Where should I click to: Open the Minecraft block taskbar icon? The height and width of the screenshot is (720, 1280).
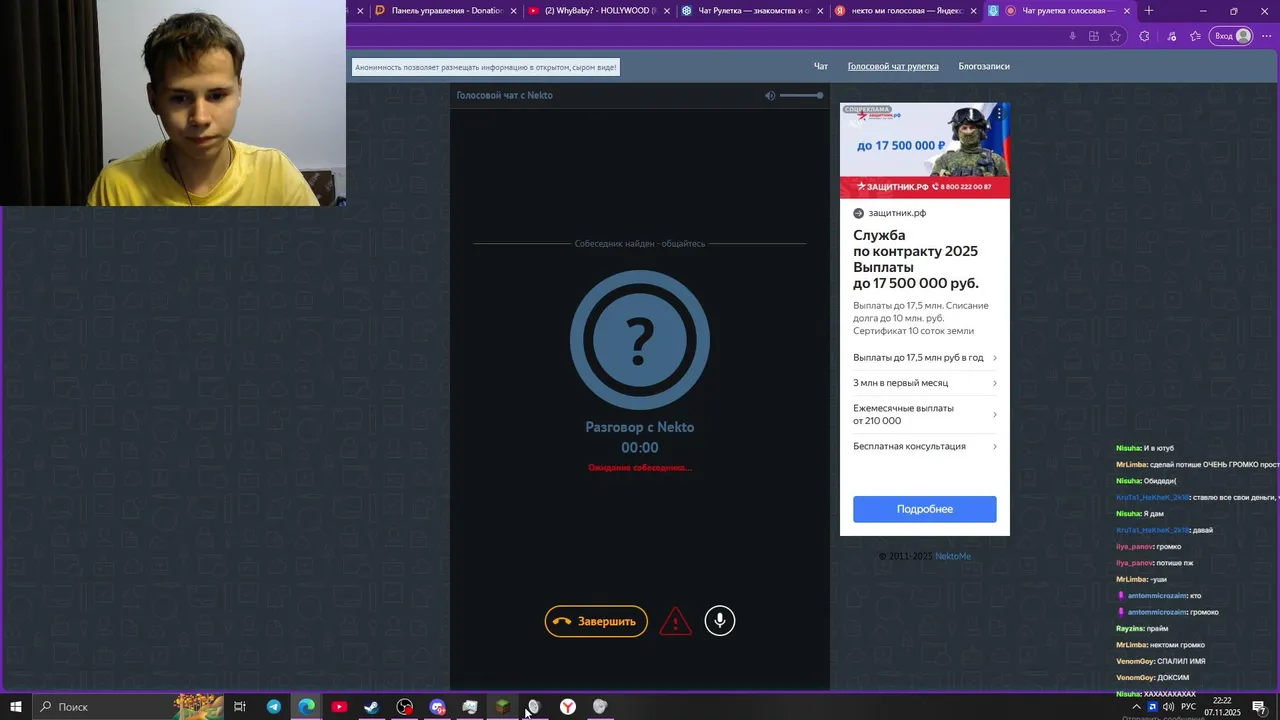point(502,707)
